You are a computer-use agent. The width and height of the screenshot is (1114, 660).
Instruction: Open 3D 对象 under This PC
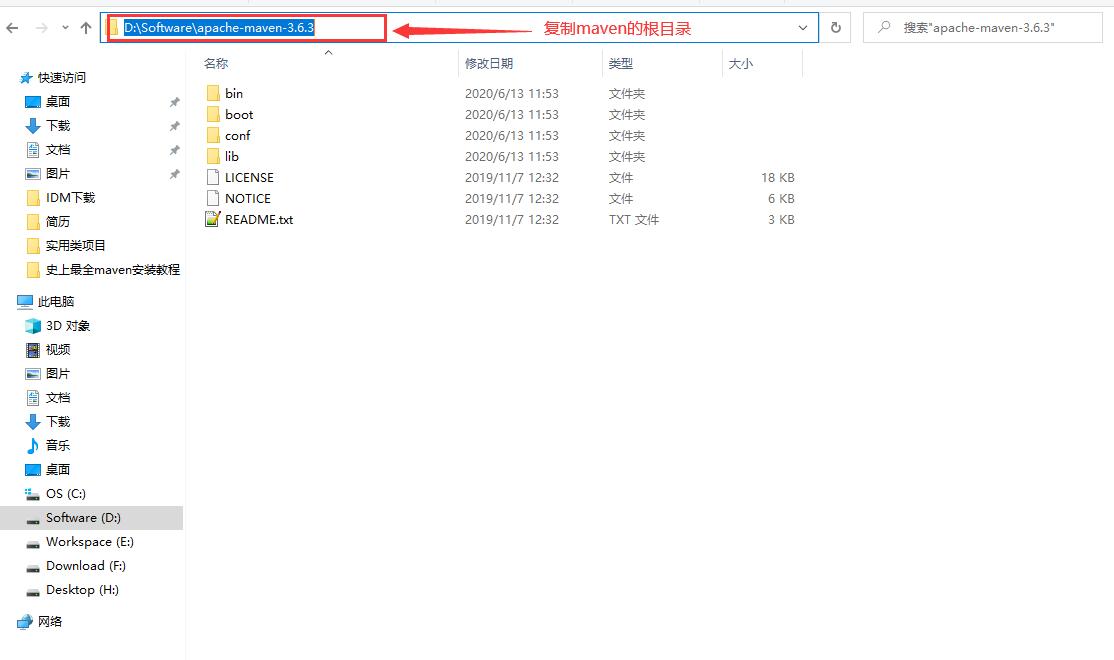pyautogui.click(x=68, y=325)
